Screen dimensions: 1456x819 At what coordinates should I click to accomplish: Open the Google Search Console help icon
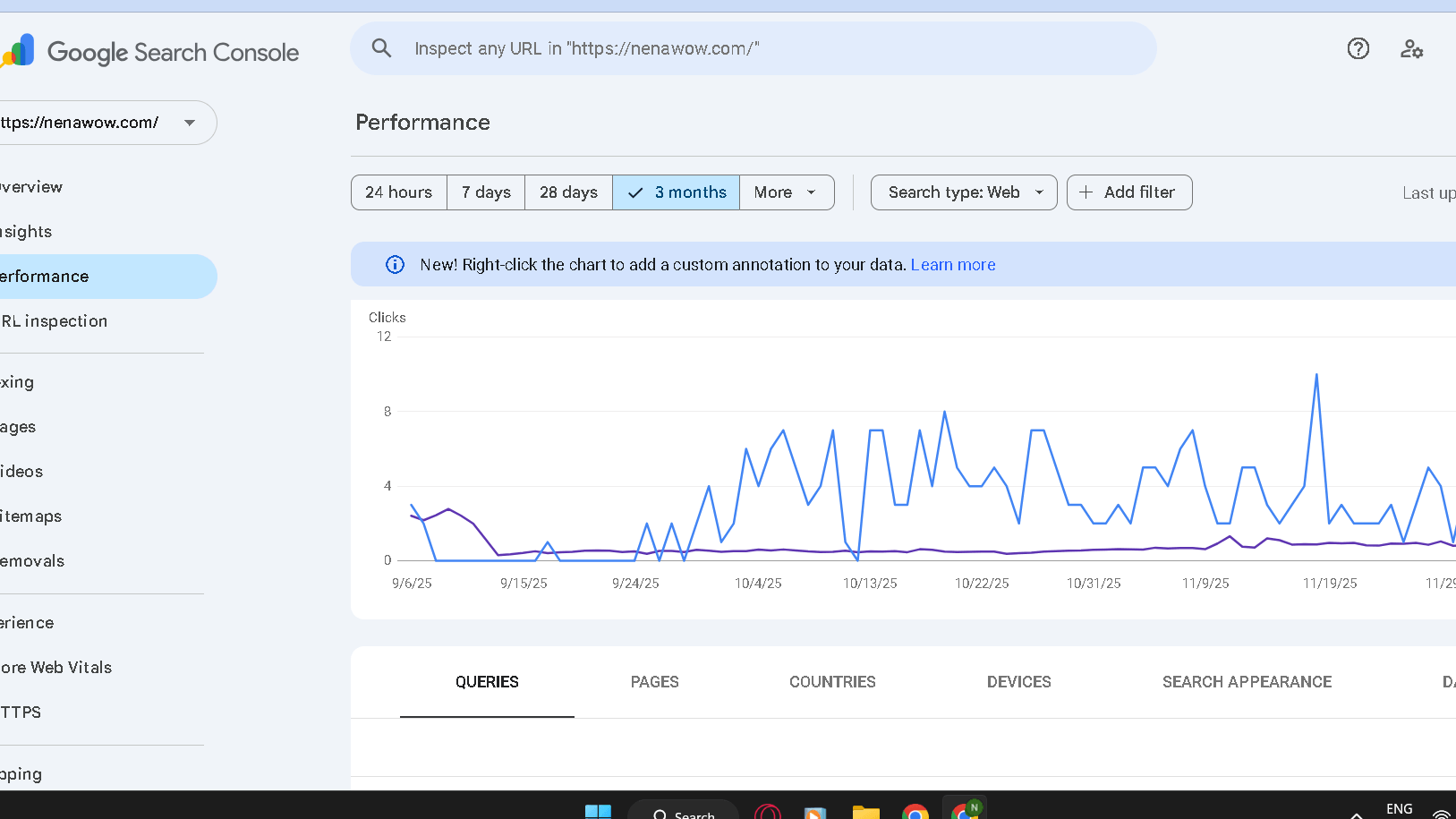coord(1358,49)
